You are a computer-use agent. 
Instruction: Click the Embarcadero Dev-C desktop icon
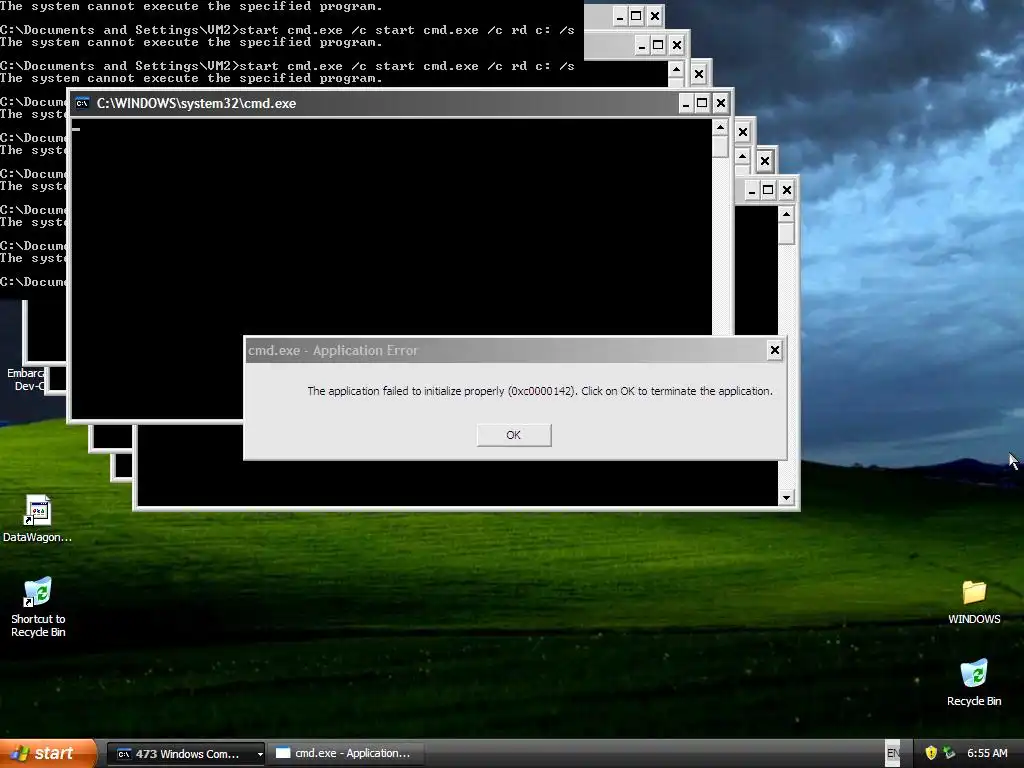(x=26, y=379)
